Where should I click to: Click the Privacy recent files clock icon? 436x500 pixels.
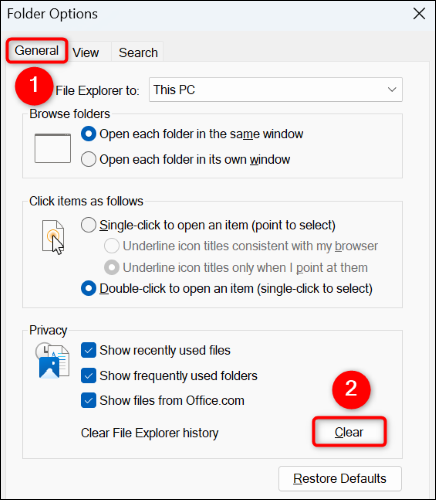[52, 361]
